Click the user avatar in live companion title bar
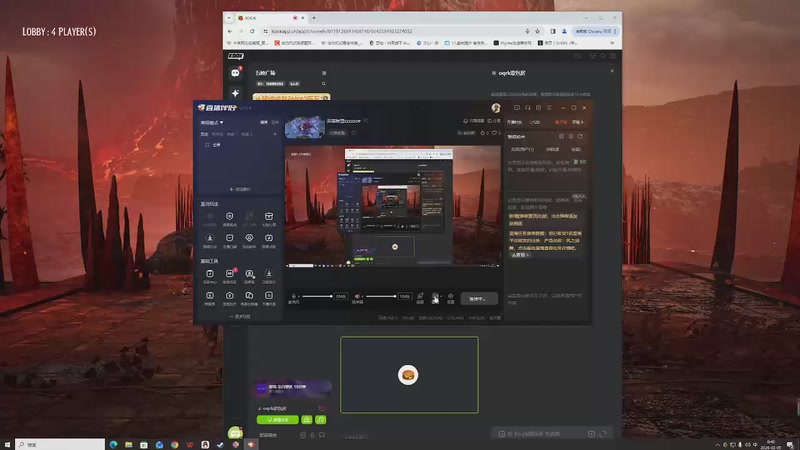800x450 pixels. tap(496, 108)
